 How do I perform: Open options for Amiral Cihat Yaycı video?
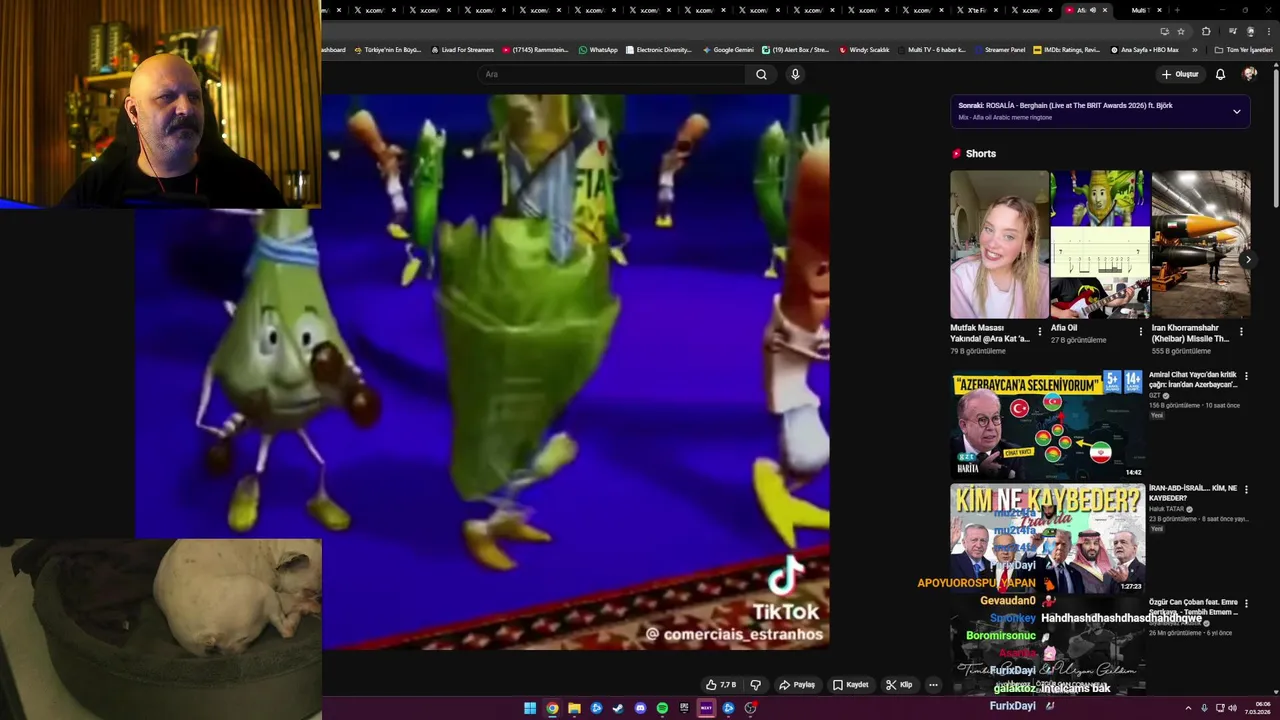1246,376
